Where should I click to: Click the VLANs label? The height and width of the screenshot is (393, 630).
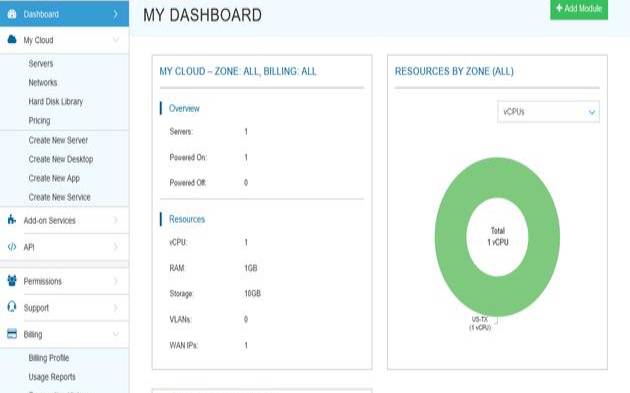click(x=180, y=319)
